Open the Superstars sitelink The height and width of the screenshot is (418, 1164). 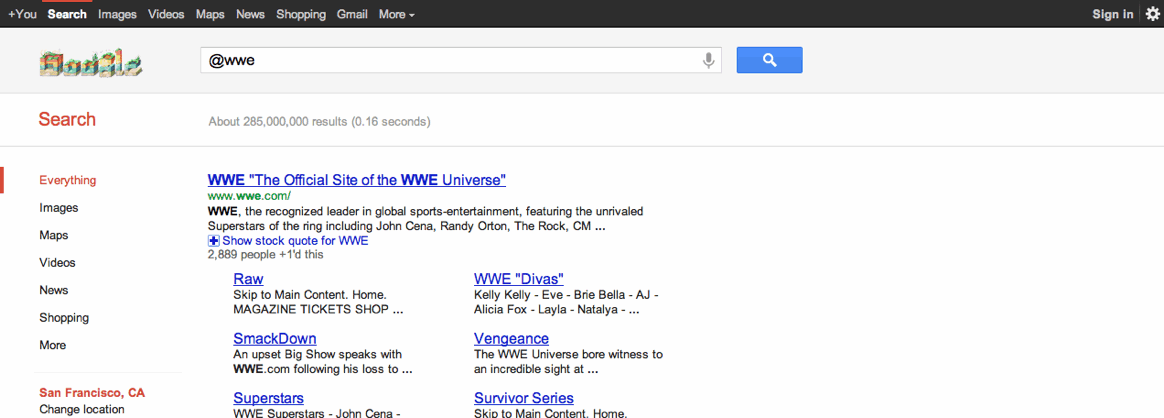pos(268,399)
